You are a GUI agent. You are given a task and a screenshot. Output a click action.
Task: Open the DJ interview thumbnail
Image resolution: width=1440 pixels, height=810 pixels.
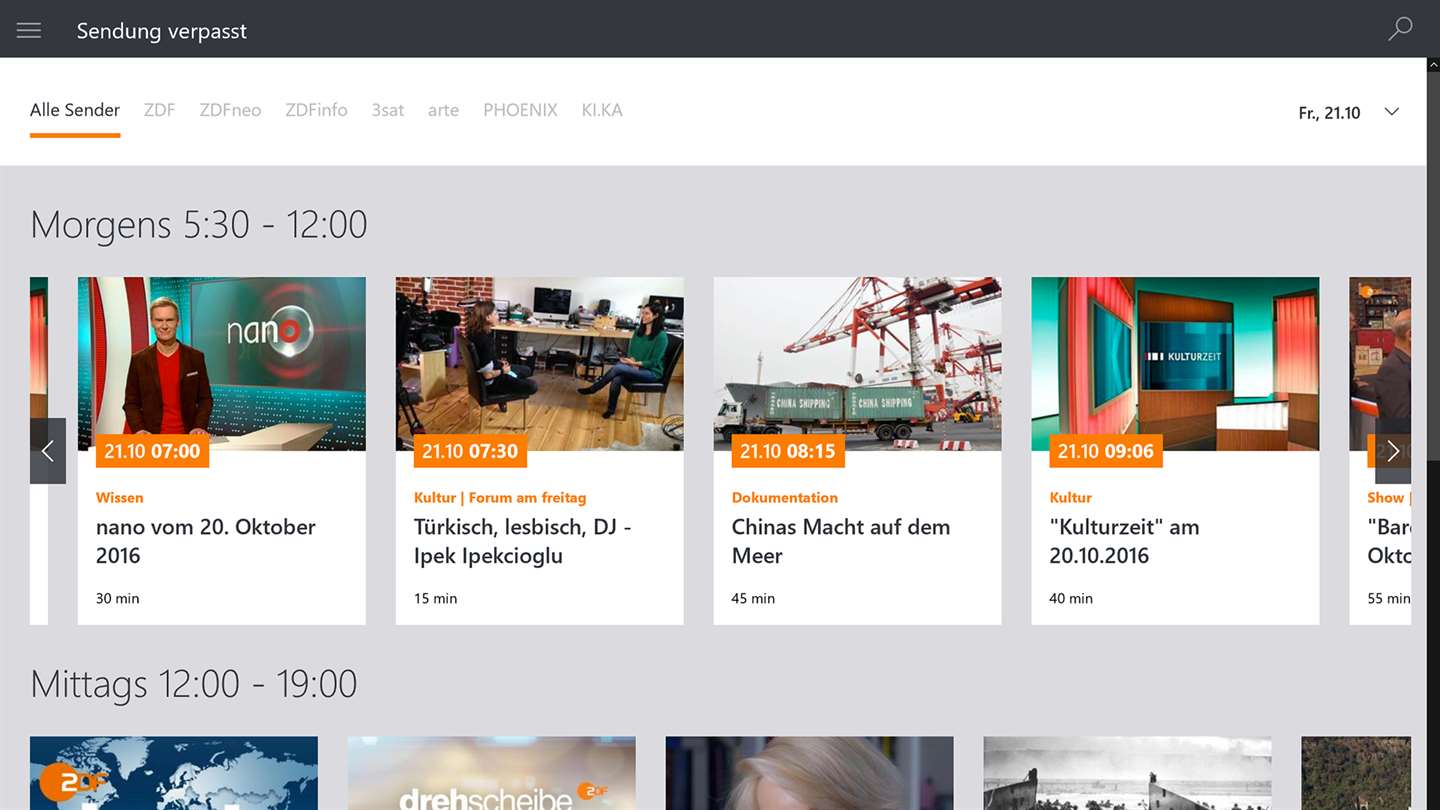click(x=540, y=364)
